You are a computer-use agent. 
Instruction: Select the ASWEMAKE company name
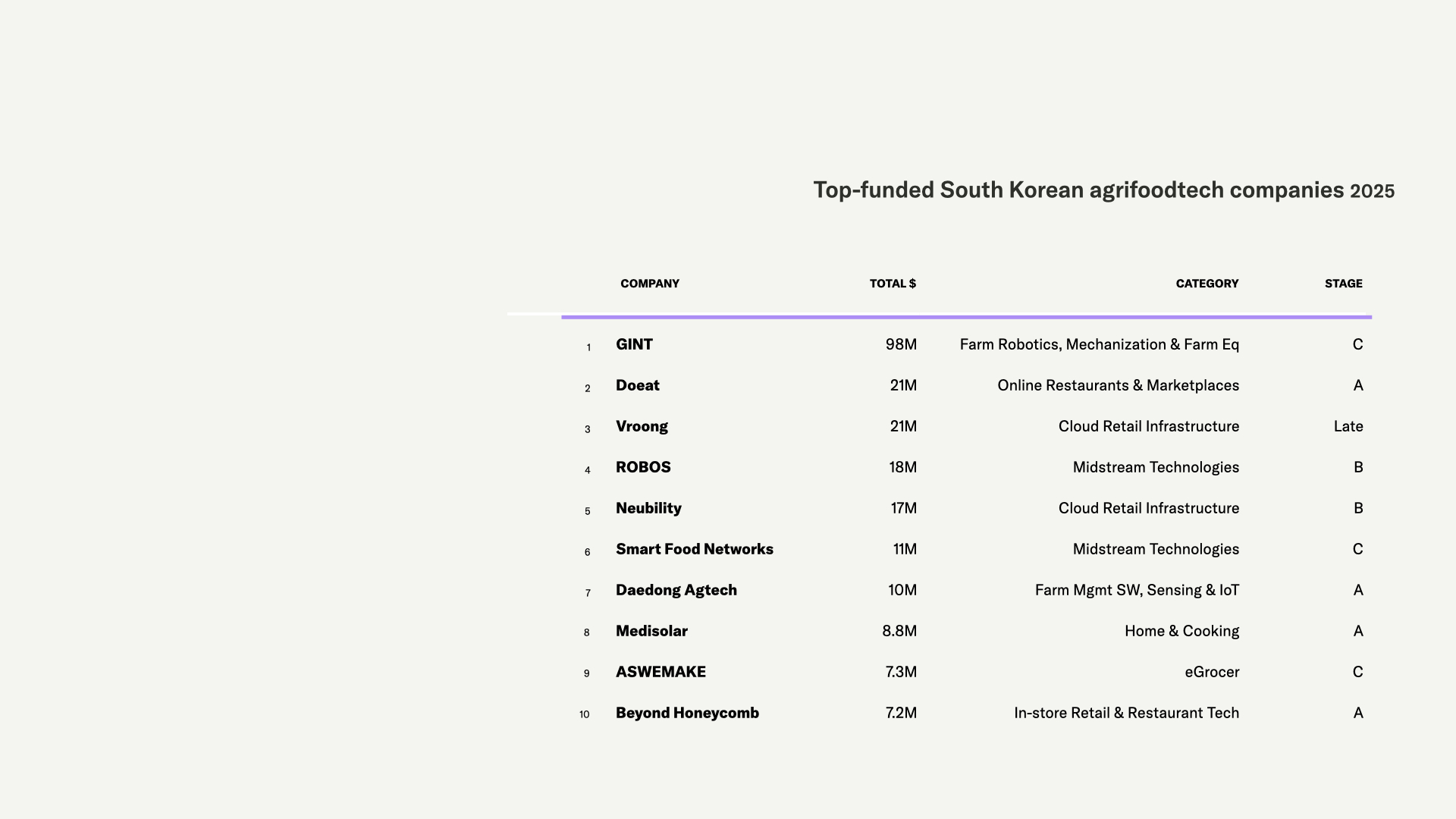(x=661, y=672)
